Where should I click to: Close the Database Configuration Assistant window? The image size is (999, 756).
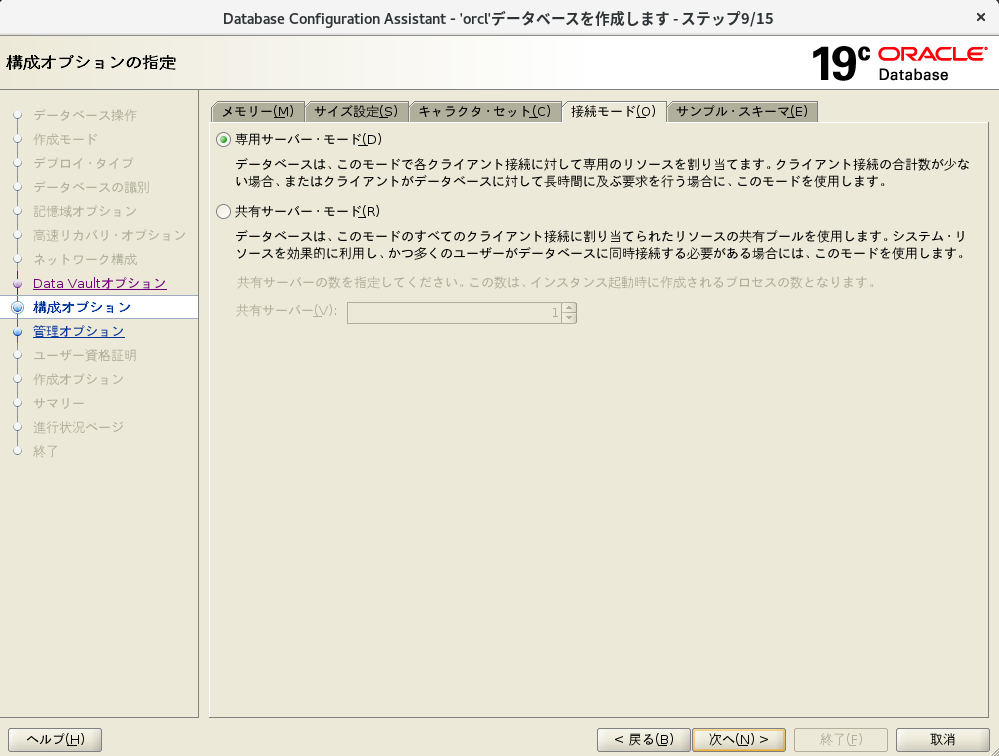tap(979, 18)
